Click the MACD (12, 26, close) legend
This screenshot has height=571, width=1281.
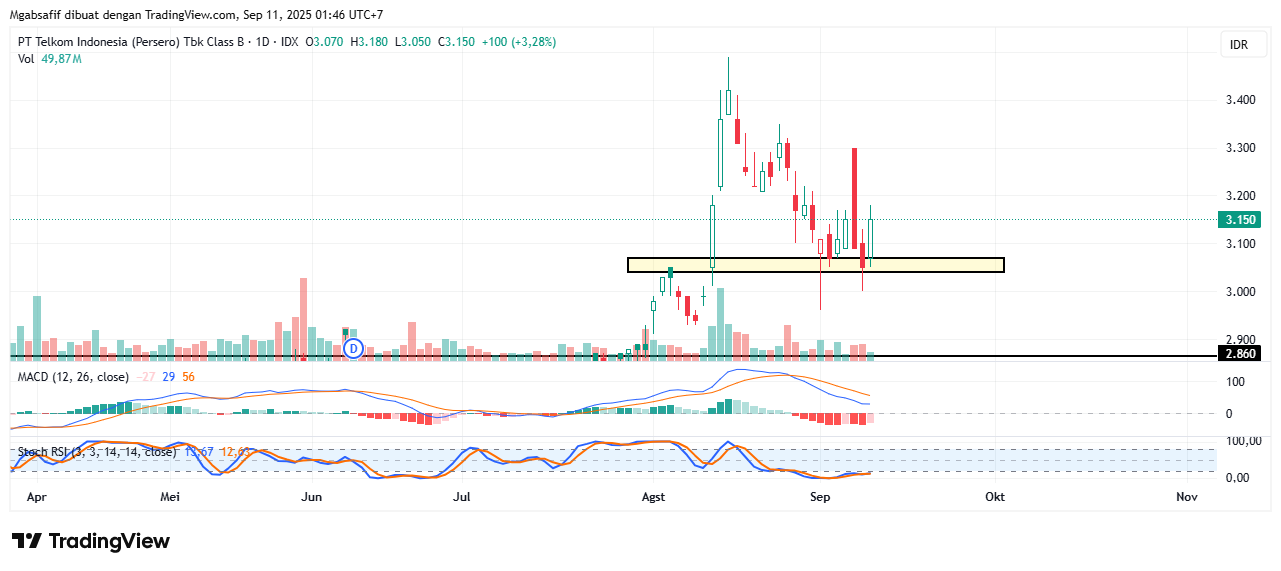coord(73,376)
